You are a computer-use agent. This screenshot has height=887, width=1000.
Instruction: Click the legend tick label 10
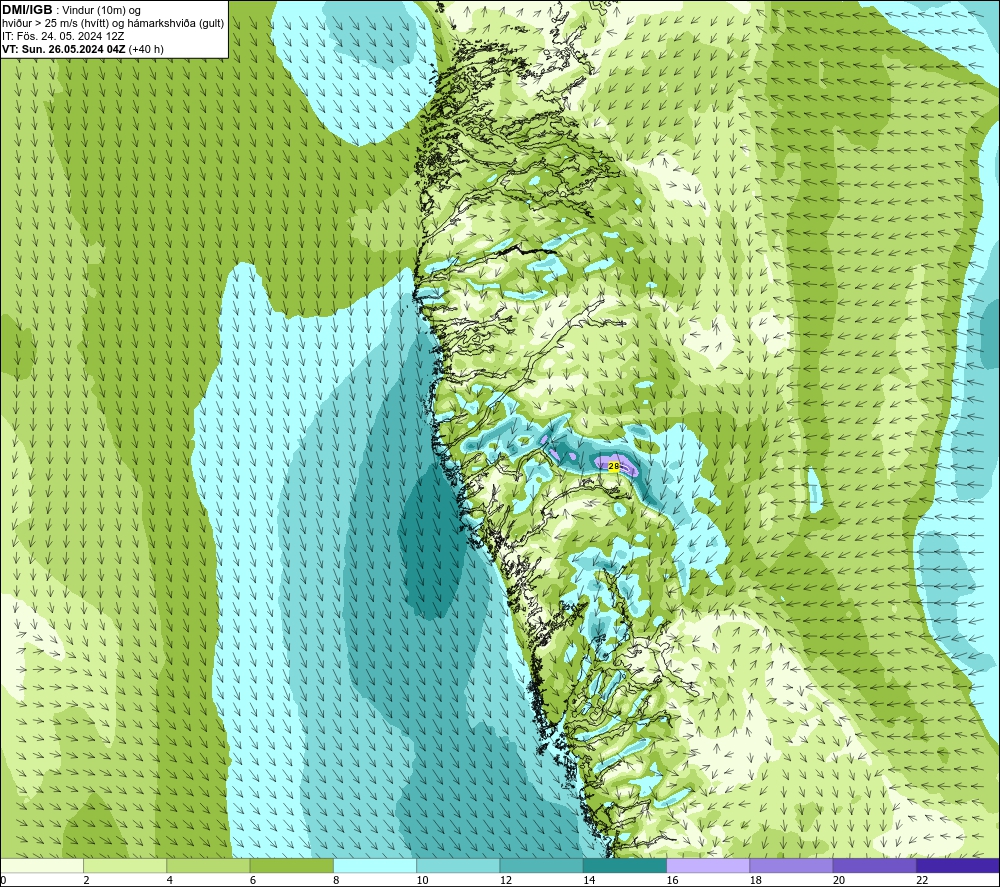pos(423,880)
